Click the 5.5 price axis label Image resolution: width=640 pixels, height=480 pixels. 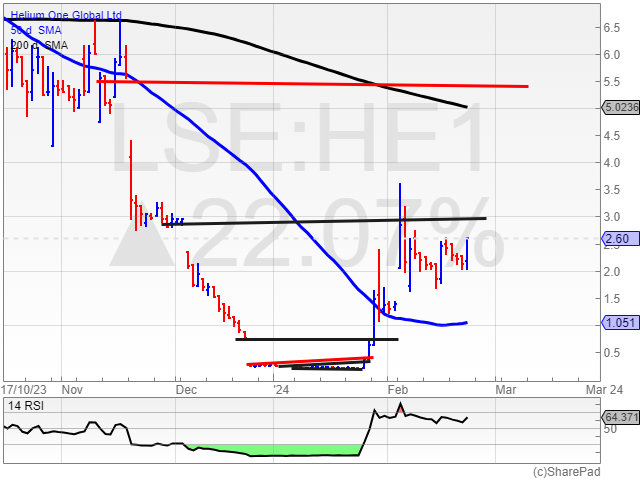[612, 82]
